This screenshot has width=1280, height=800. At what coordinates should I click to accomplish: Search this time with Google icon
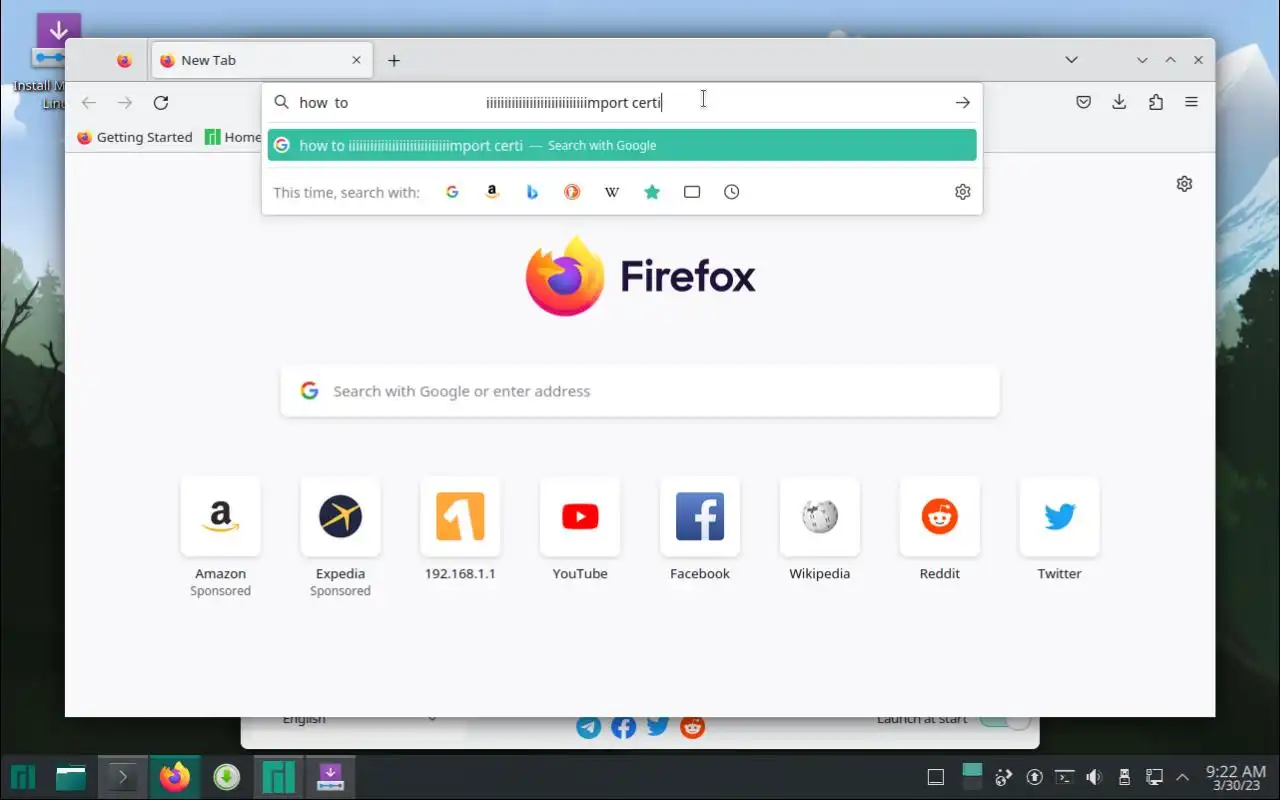point(452,192)
